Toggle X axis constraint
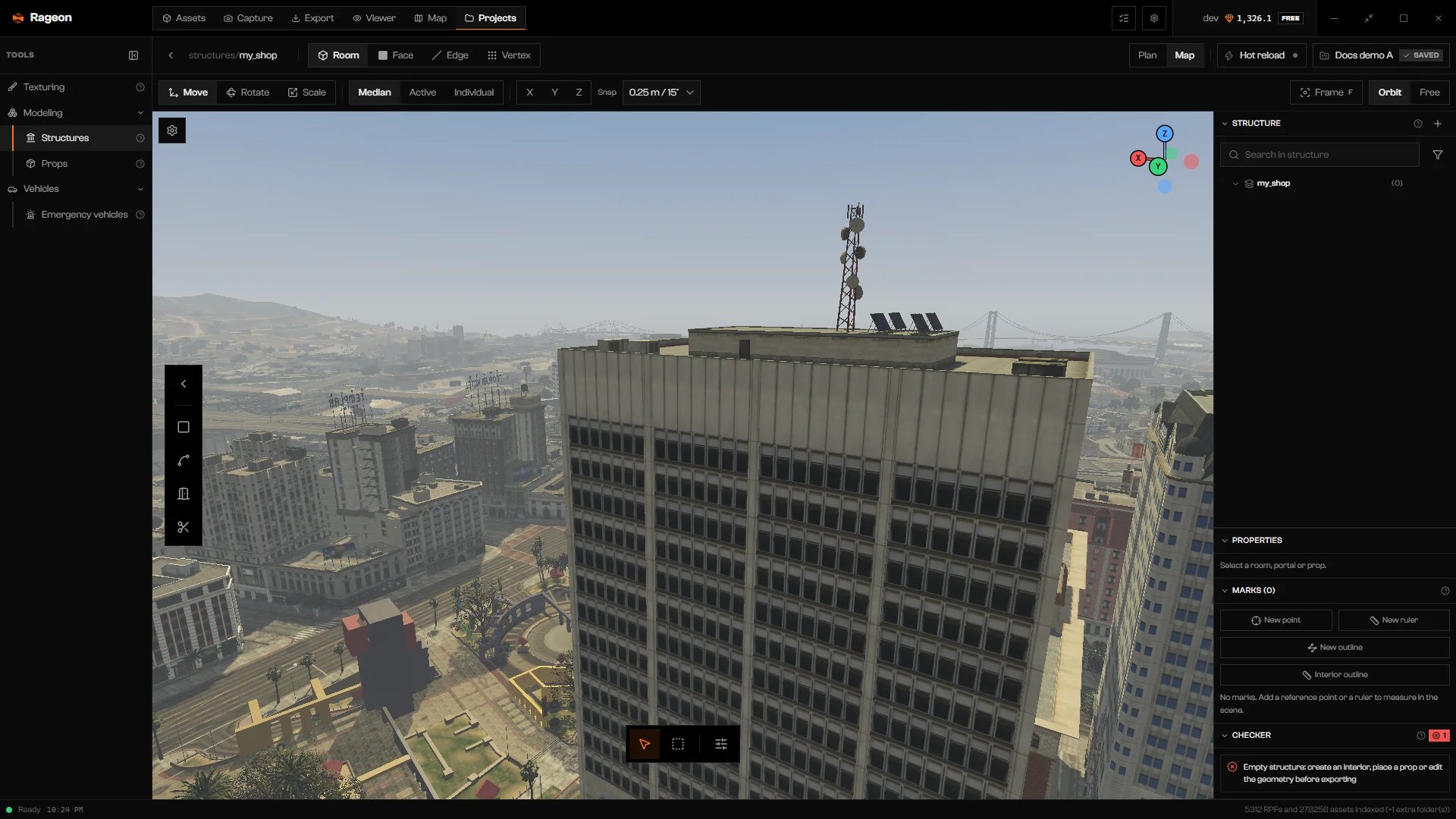This screenshot has width=1456, height=819. tap(529, 93)
